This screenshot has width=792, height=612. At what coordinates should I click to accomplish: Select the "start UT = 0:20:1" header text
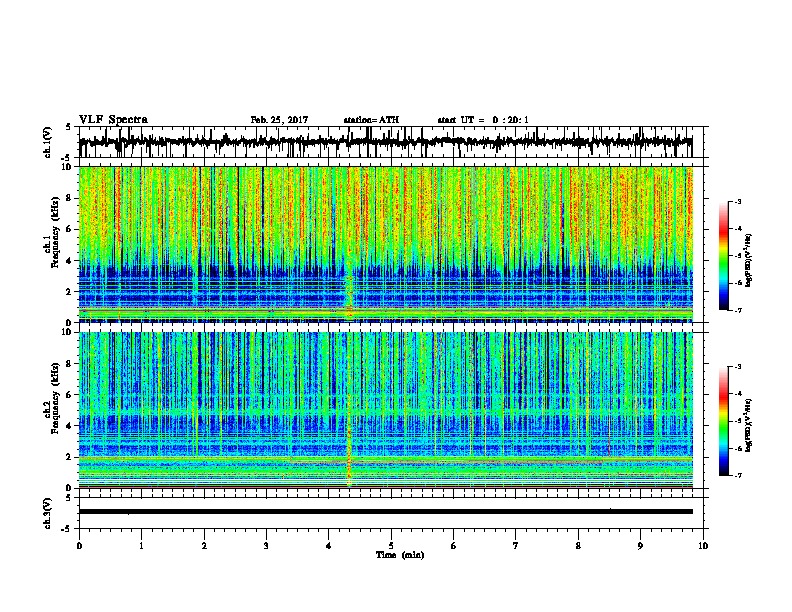tap(483, 120)
